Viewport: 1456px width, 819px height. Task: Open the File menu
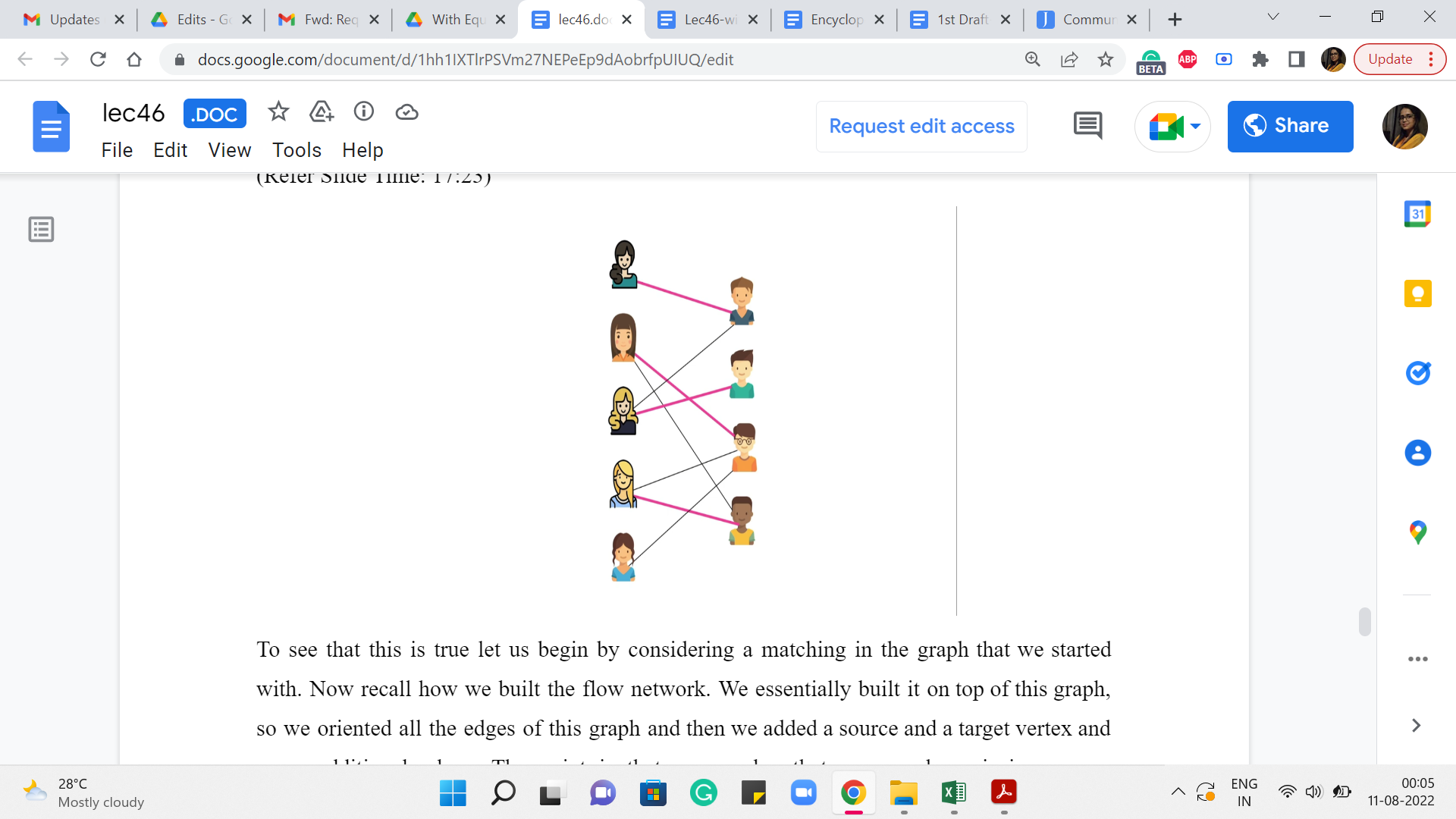pos(117,150)
